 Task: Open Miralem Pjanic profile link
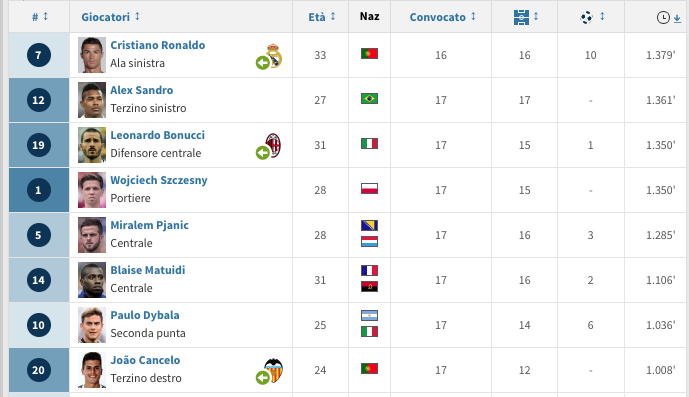pyautogui.click(x=149, y=225)
